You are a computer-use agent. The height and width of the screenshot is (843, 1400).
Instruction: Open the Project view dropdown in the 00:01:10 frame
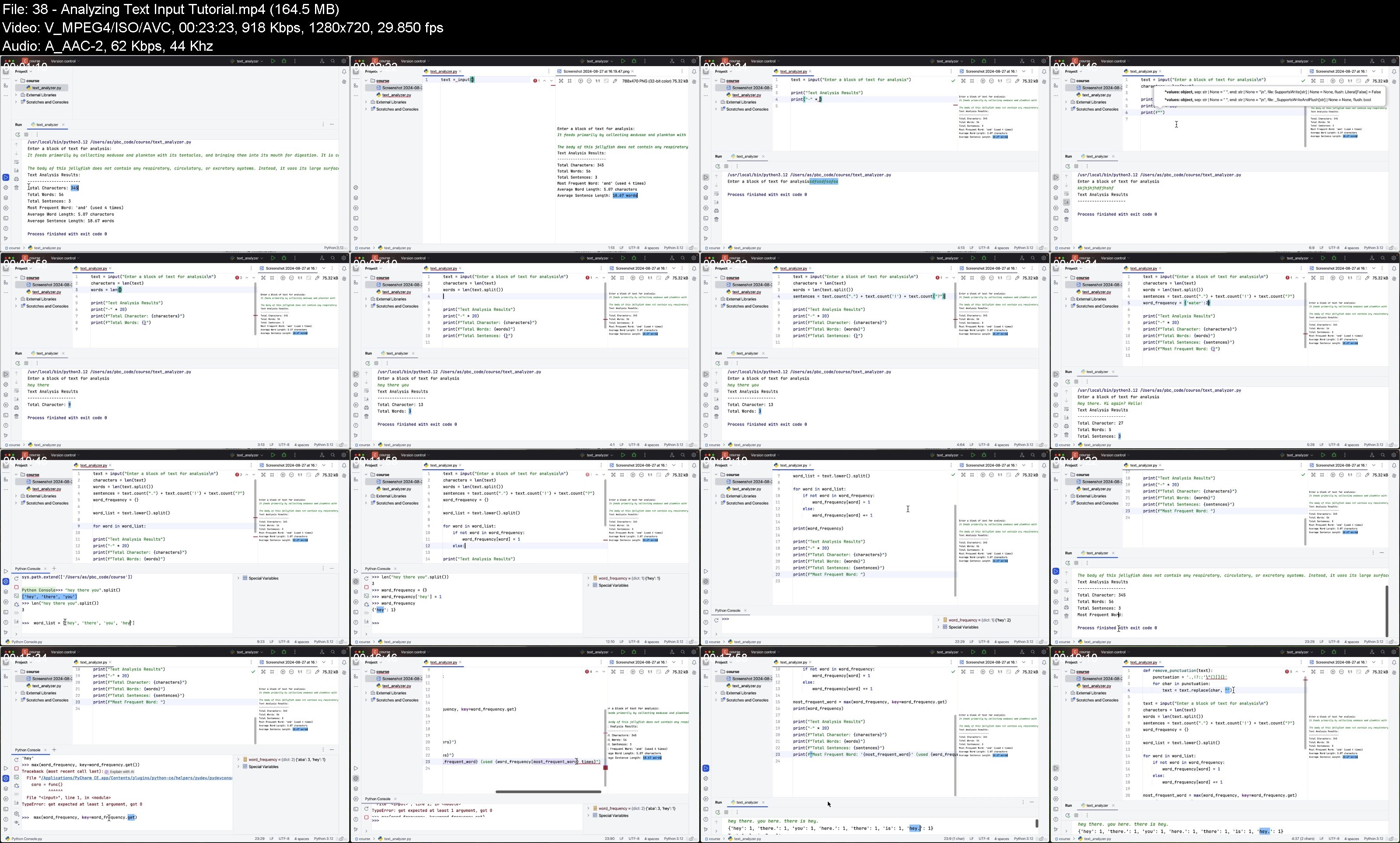pos(24,72)
